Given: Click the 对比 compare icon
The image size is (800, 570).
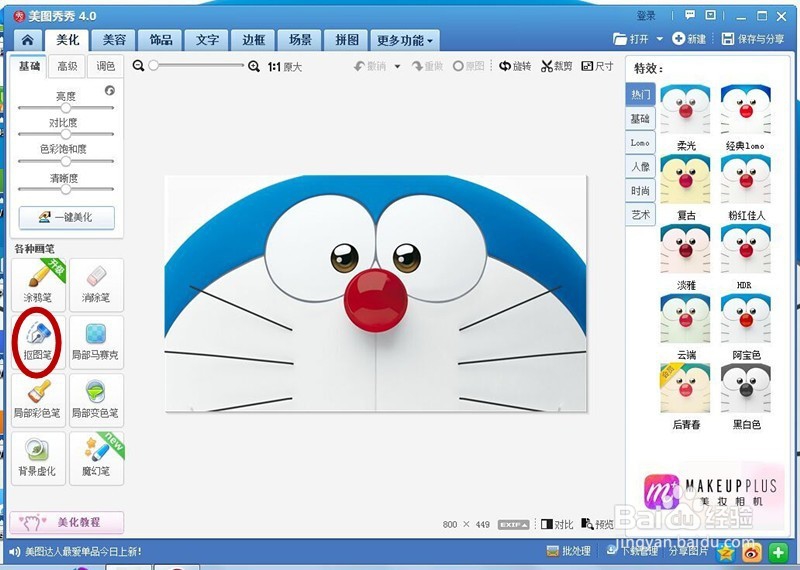Looking at the screenshot, I should coord(557,524).
